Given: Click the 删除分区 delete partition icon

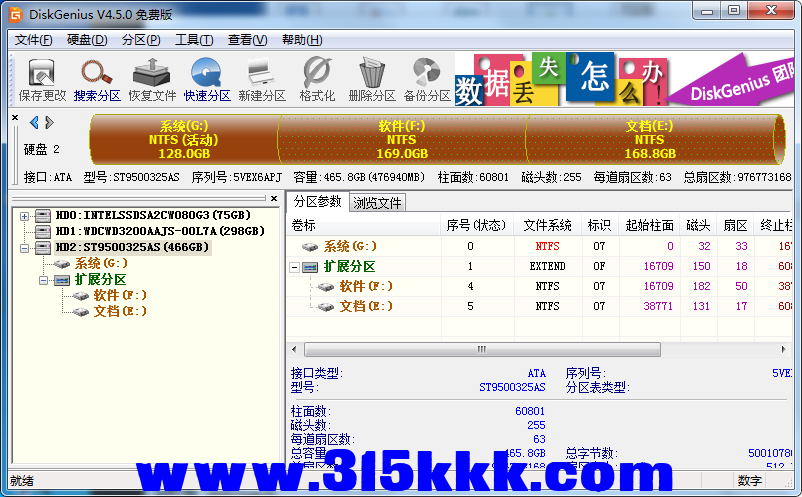Looking at the screenshot, I should 372,72.
